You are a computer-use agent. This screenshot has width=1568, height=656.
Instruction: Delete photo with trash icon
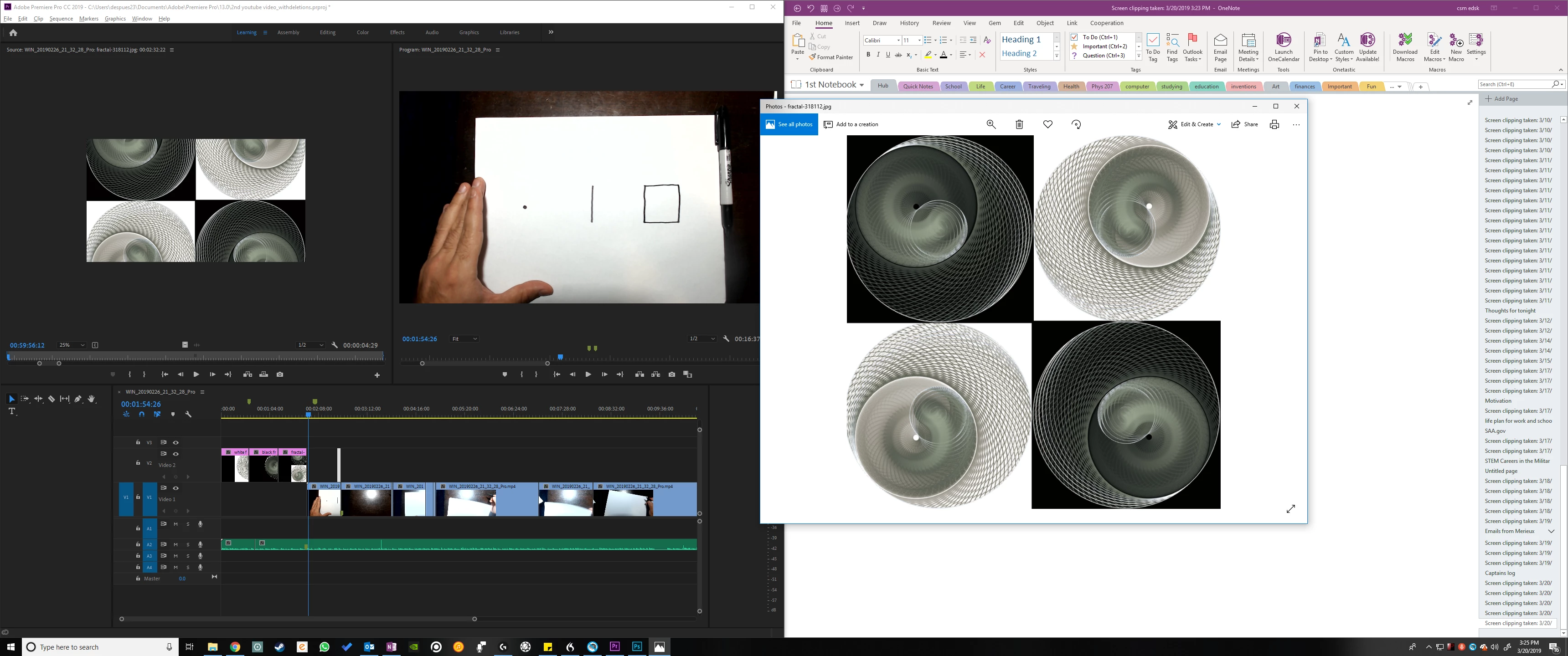(x=1019, y=124)
